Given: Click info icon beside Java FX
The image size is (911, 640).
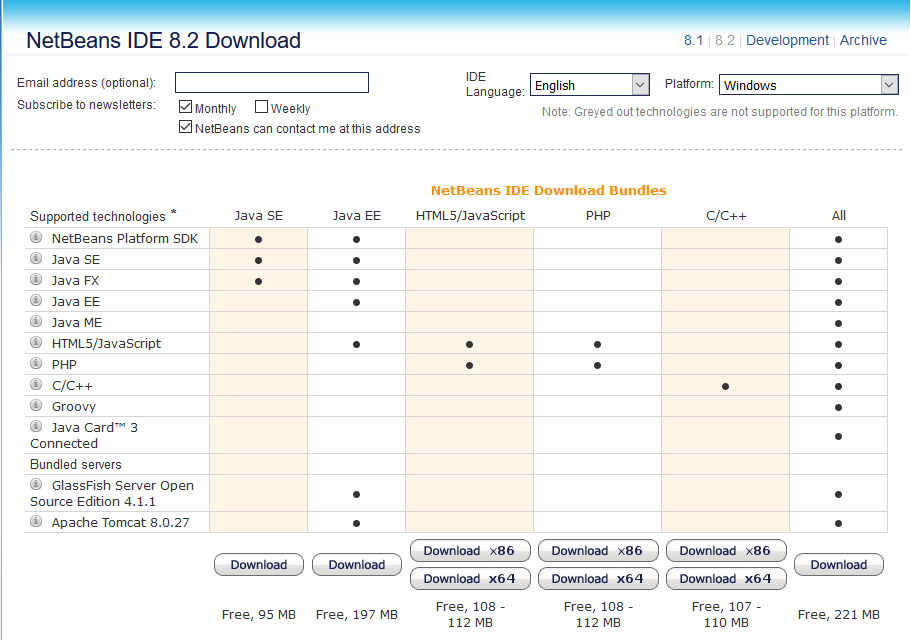Looking at the screenshot, I should (x=36, y=280).
